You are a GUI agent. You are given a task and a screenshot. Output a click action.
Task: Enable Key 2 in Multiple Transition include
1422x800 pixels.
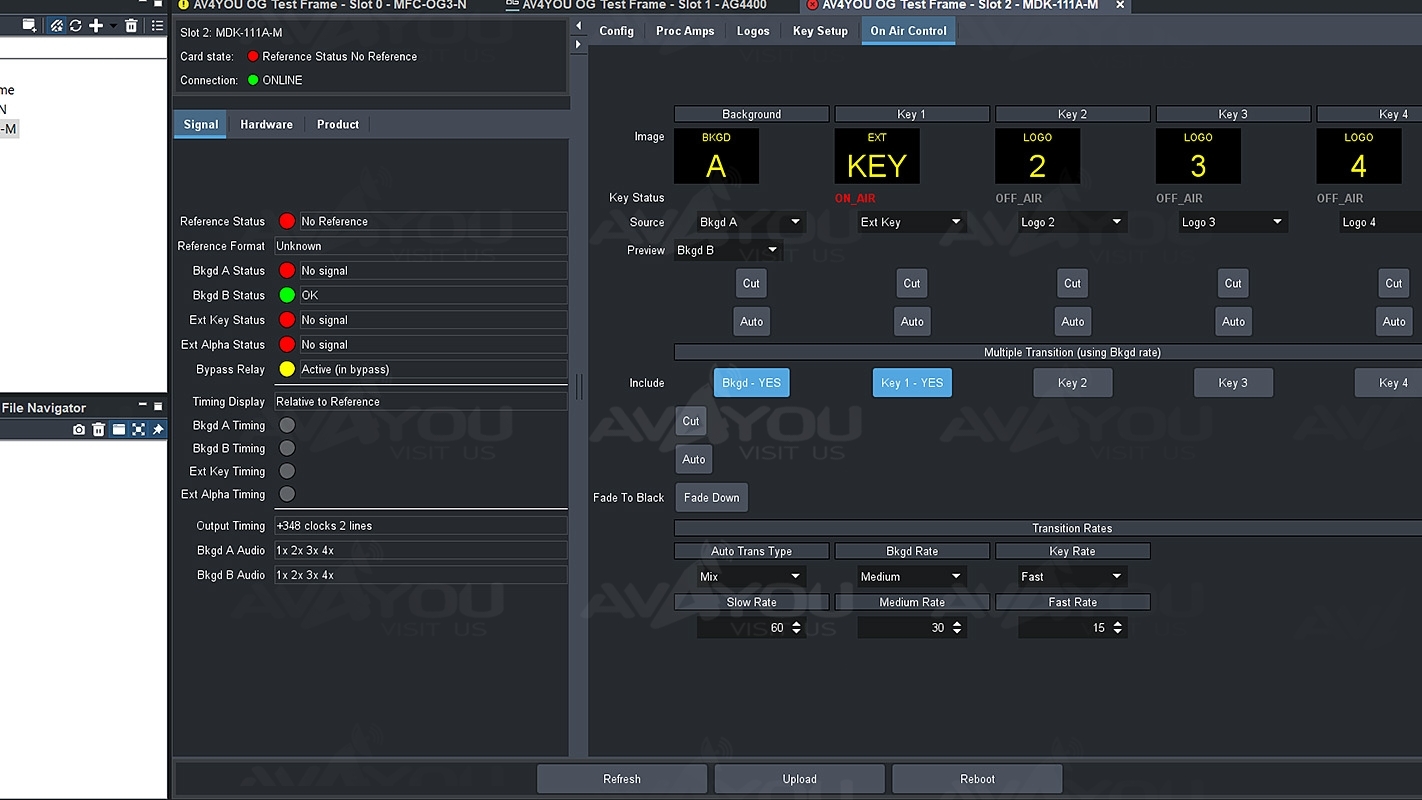pyautogui.click(x=1072, y=383)
